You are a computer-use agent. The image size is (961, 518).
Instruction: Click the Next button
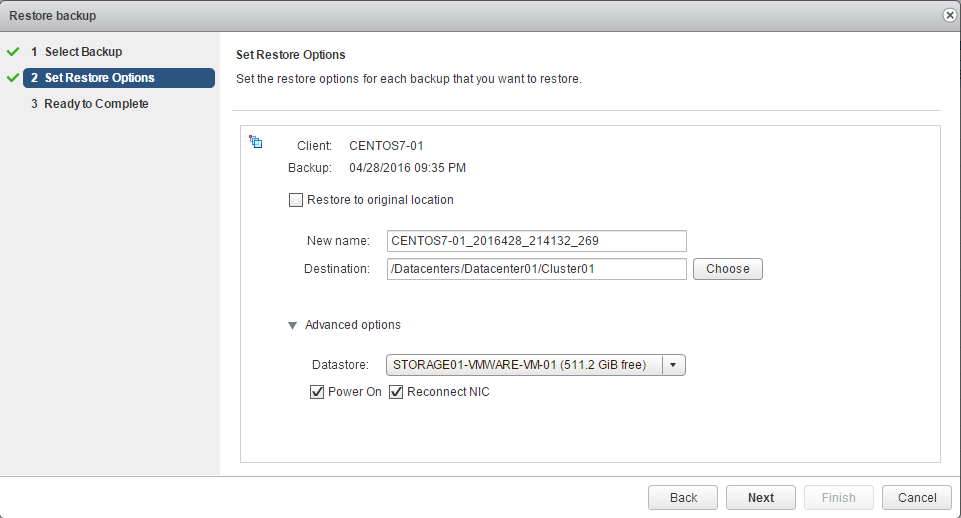click(760, 498)
